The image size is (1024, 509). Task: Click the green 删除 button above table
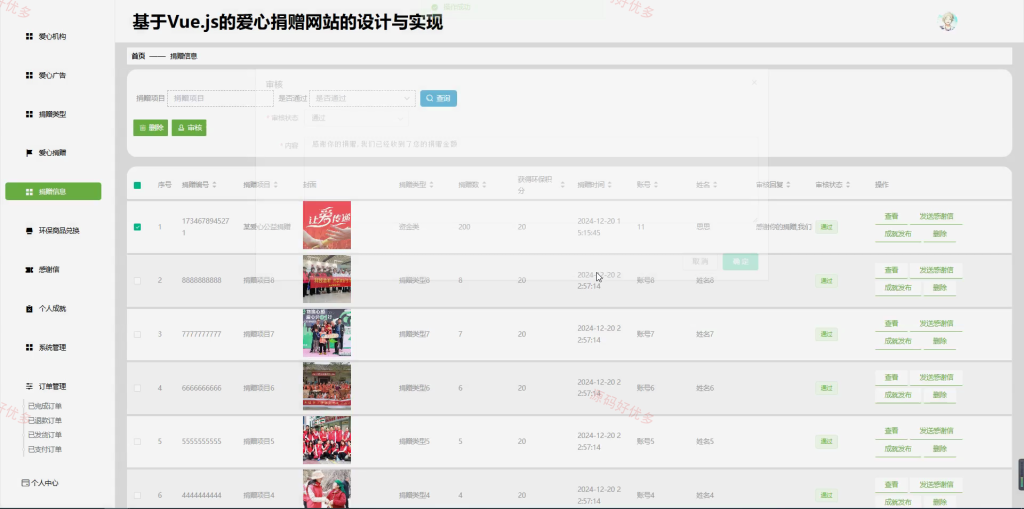coord(151,128)
